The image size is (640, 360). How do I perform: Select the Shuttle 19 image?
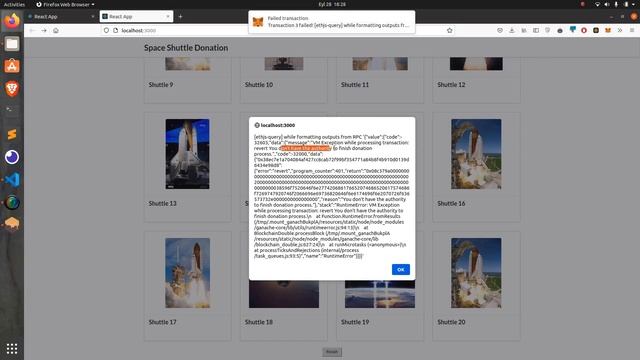coord(380,294)
